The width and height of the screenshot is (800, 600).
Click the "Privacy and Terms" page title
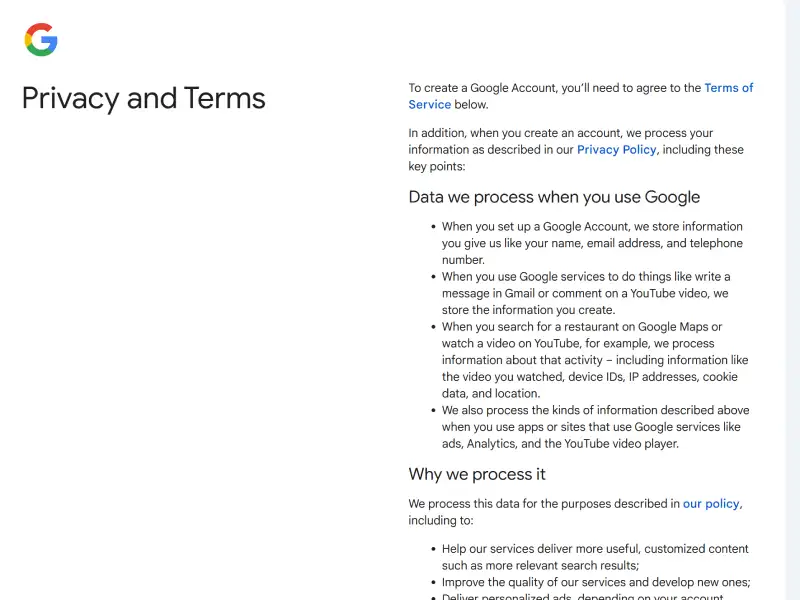tap(144, 98)
